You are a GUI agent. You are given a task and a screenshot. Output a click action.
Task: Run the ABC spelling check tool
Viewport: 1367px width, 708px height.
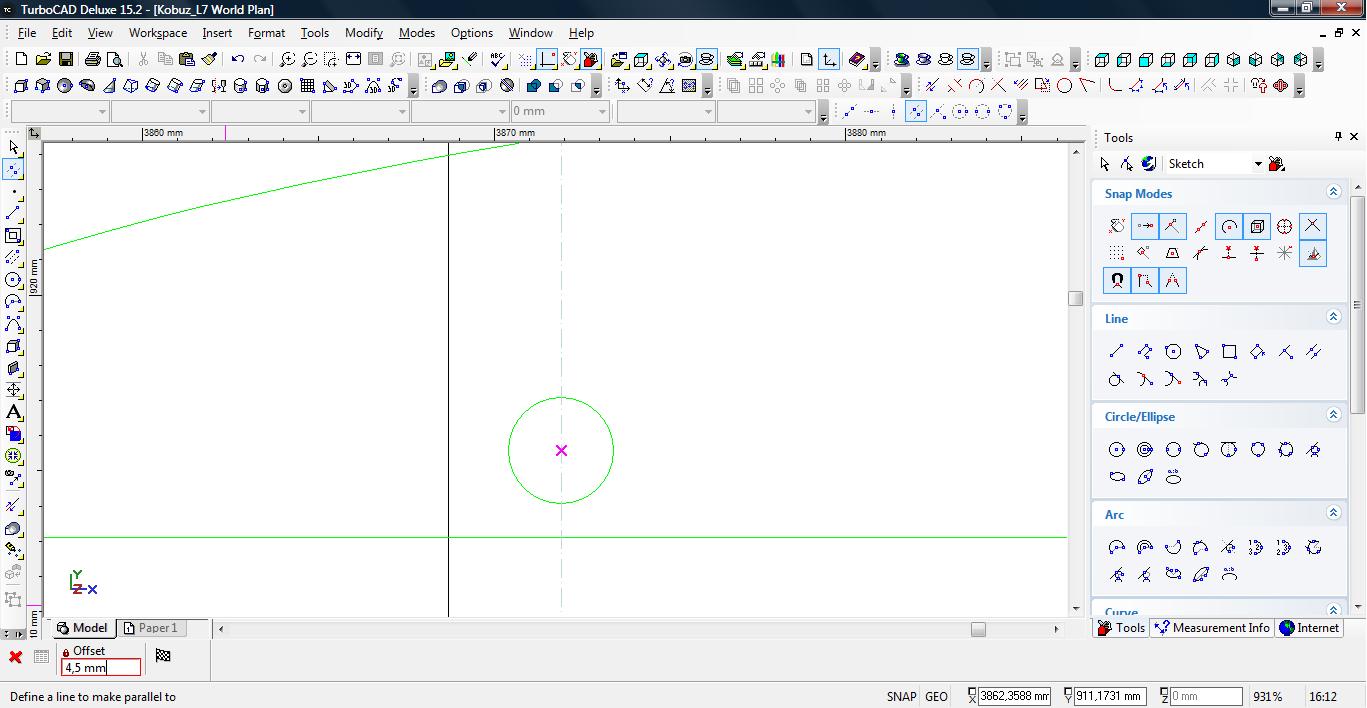(499, 60)
